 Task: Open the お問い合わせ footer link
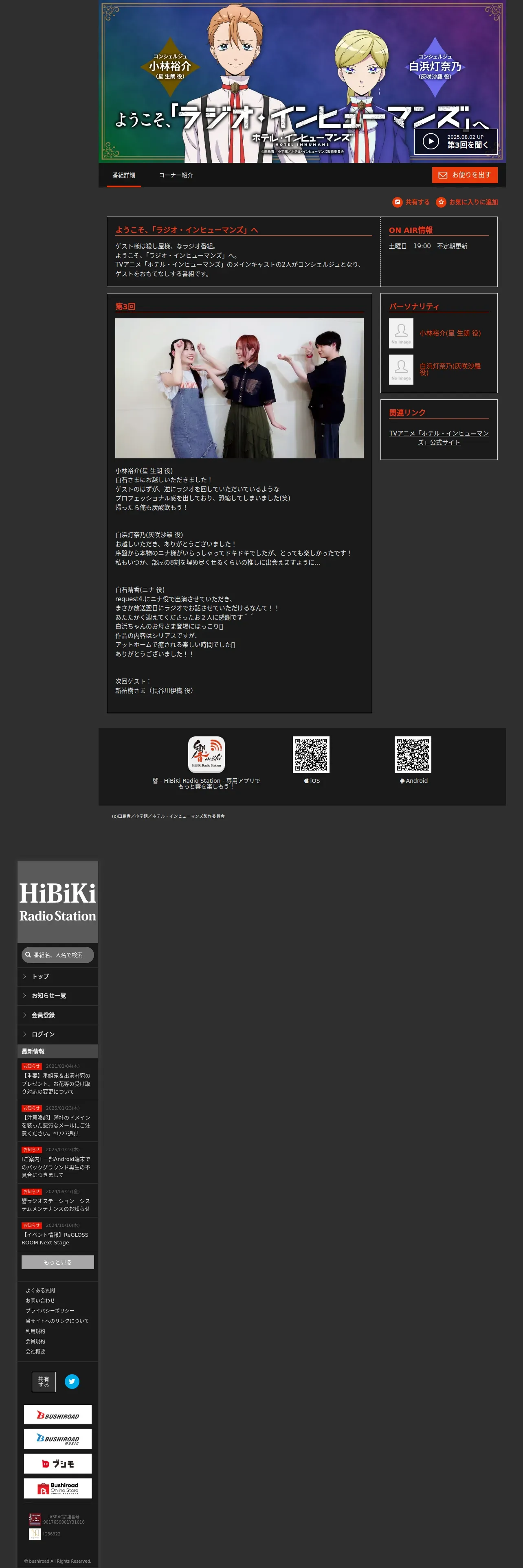tap(40, 1301)
